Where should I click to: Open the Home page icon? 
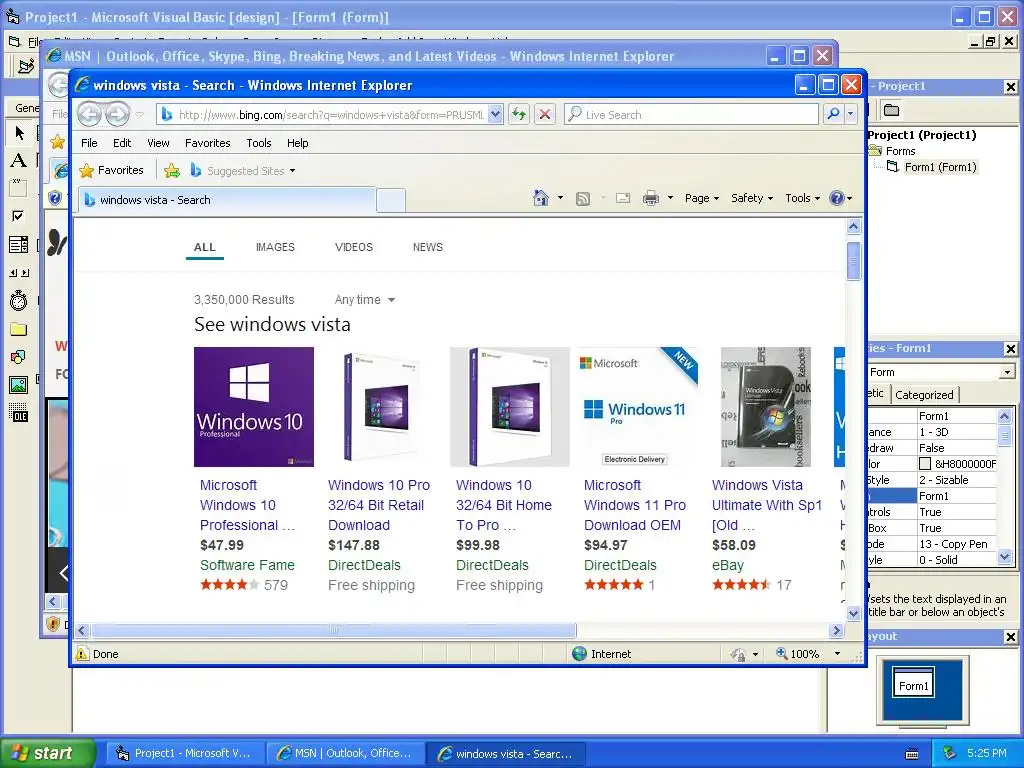point(541,198)
